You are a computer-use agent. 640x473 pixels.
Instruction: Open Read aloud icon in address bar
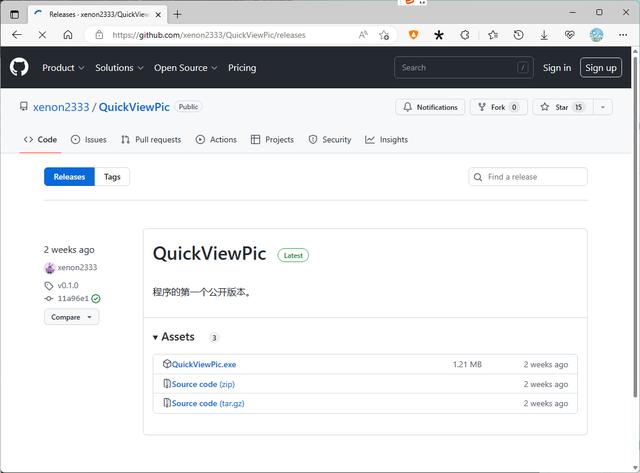coord(363,35)
